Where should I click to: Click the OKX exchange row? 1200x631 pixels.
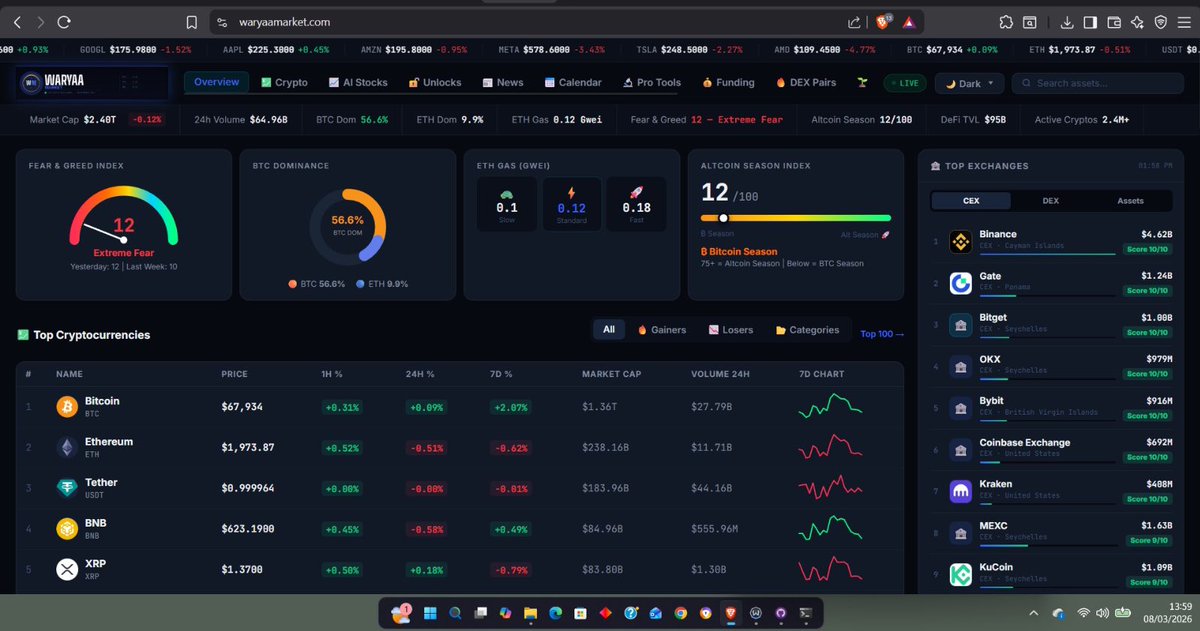point(1051,367)
